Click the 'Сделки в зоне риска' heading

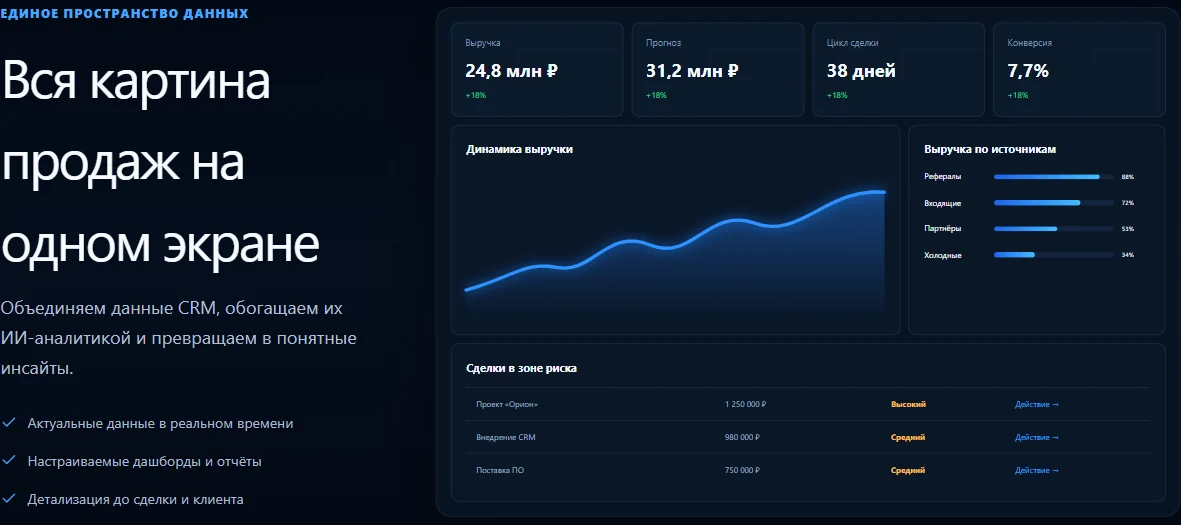click(522, 368)
